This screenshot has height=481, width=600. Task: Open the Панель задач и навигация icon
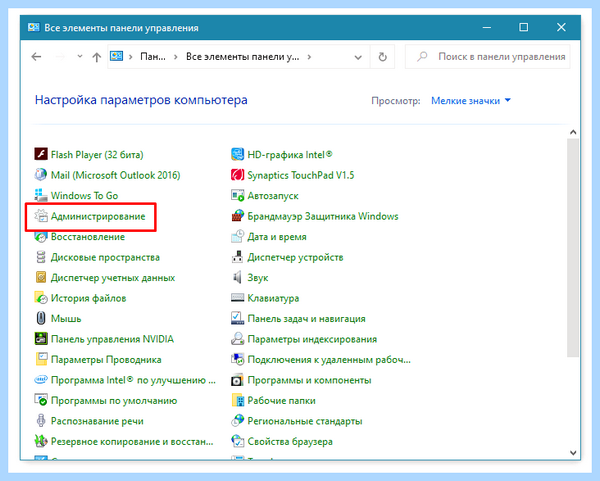[238, 318]
